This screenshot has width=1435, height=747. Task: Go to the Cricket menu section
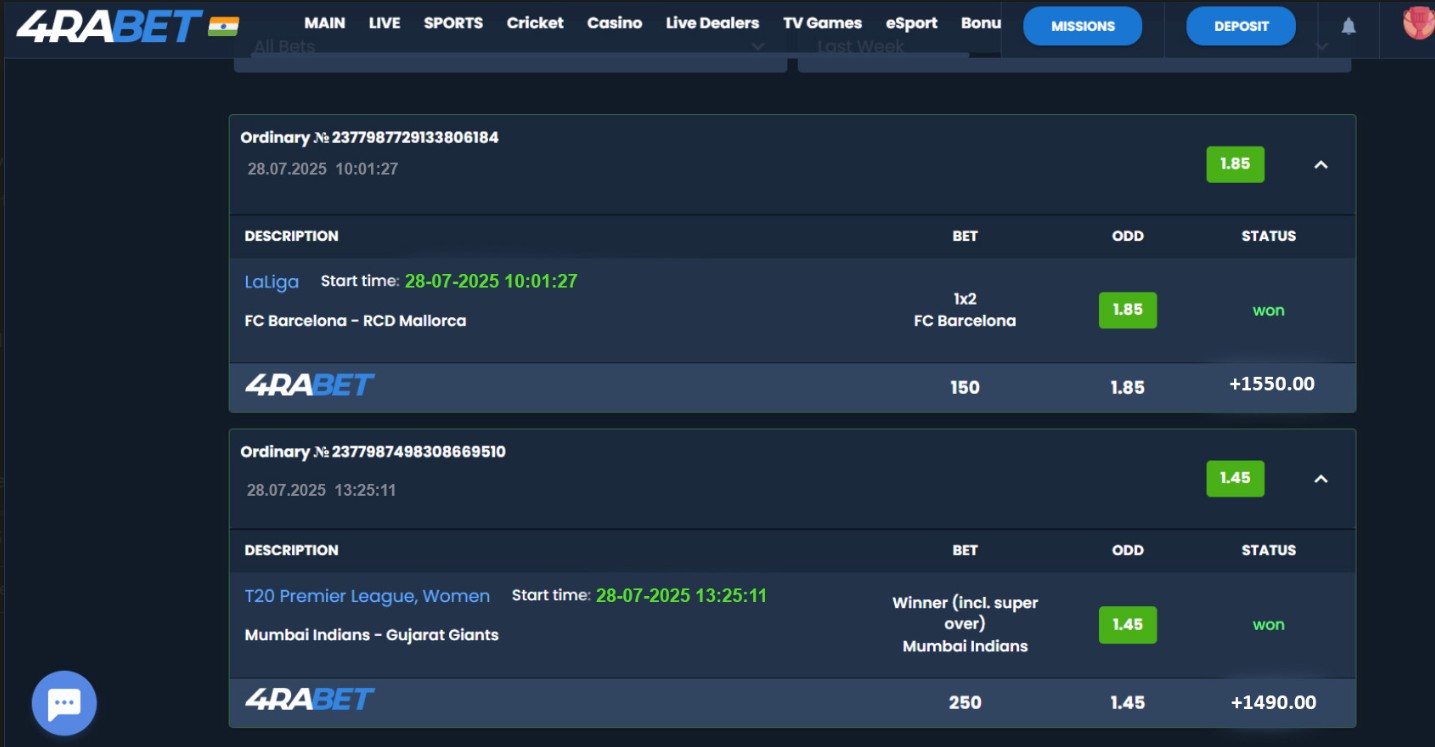(x=535, y=23)
